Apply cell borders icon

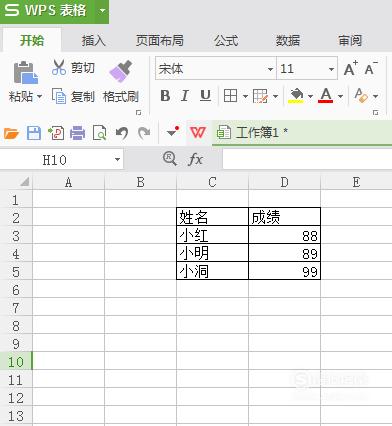point(230,96)
